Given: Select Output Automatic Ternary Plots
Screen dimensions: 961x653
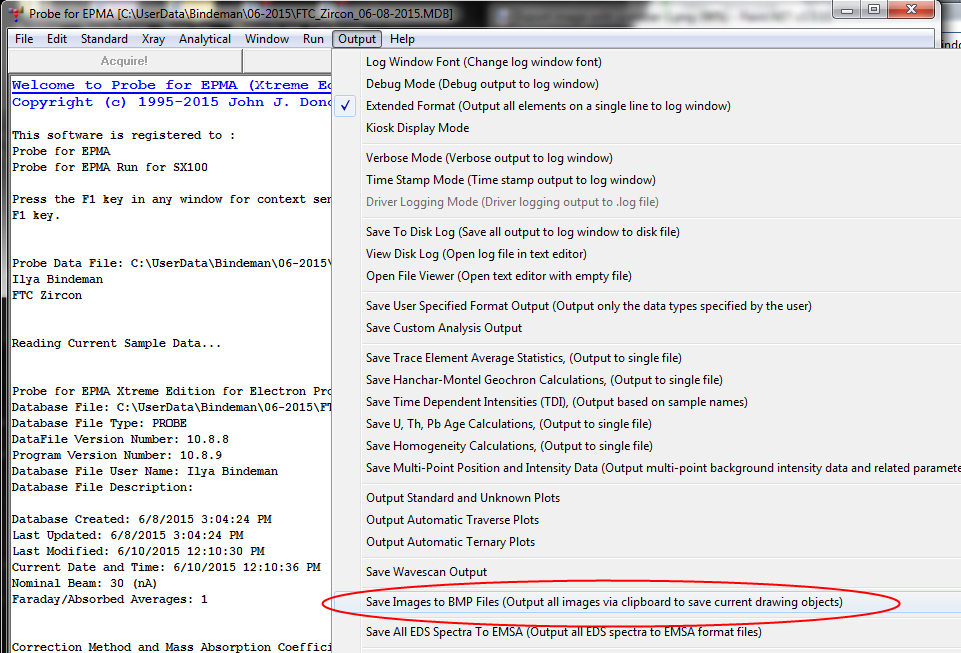Looking at the screenshot, I should (450, 542).
